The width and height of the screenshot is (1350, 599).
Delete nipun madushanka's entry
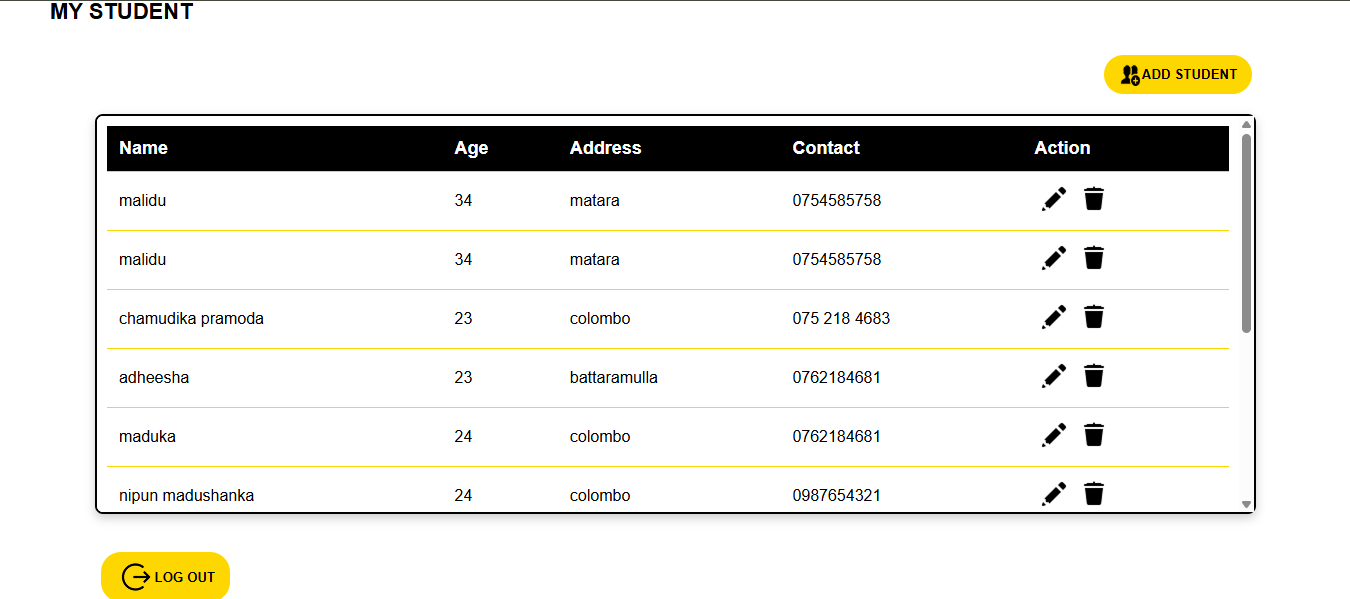tap(1093, 493)
